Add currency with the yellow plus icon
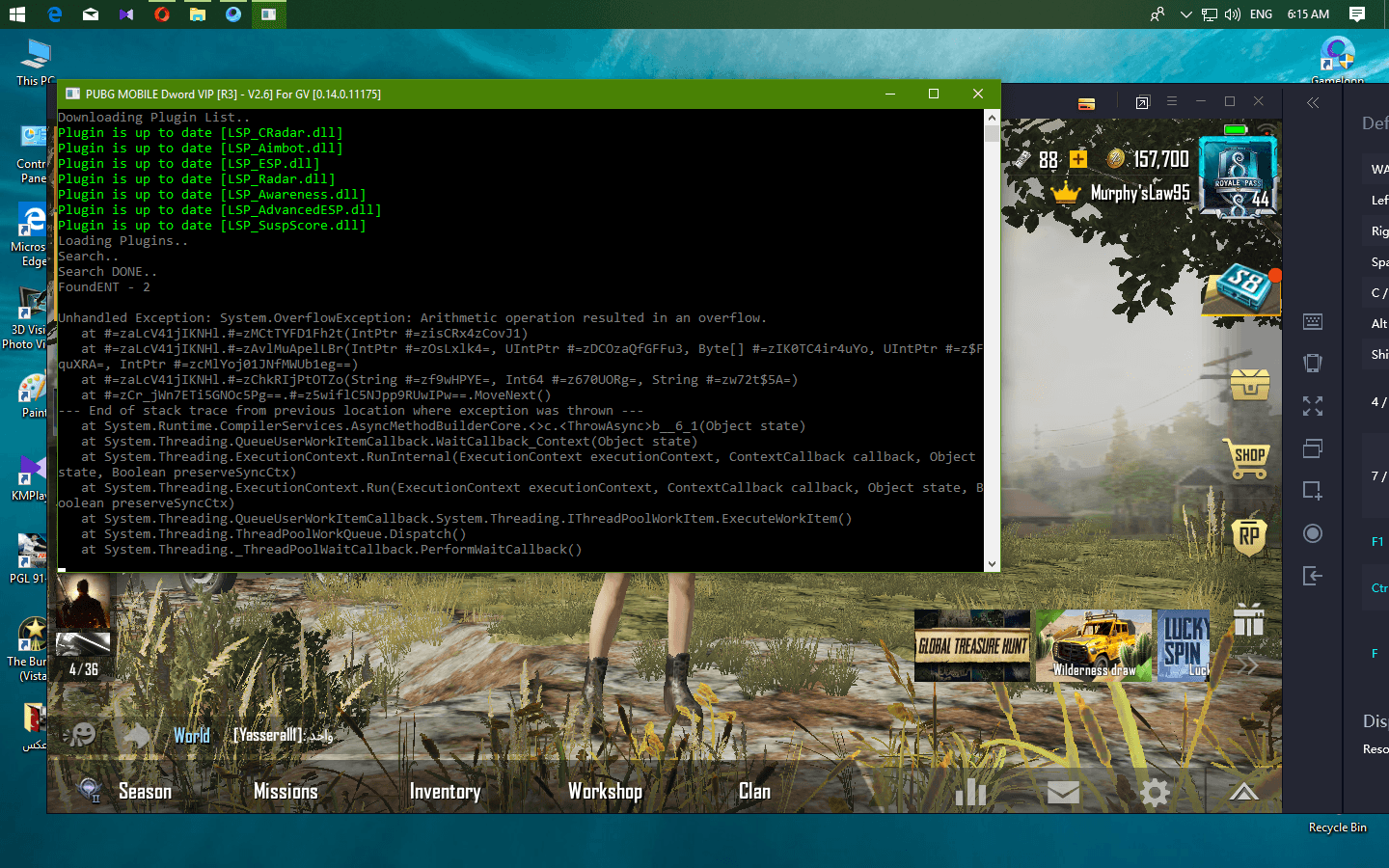 click(1078, 159)
